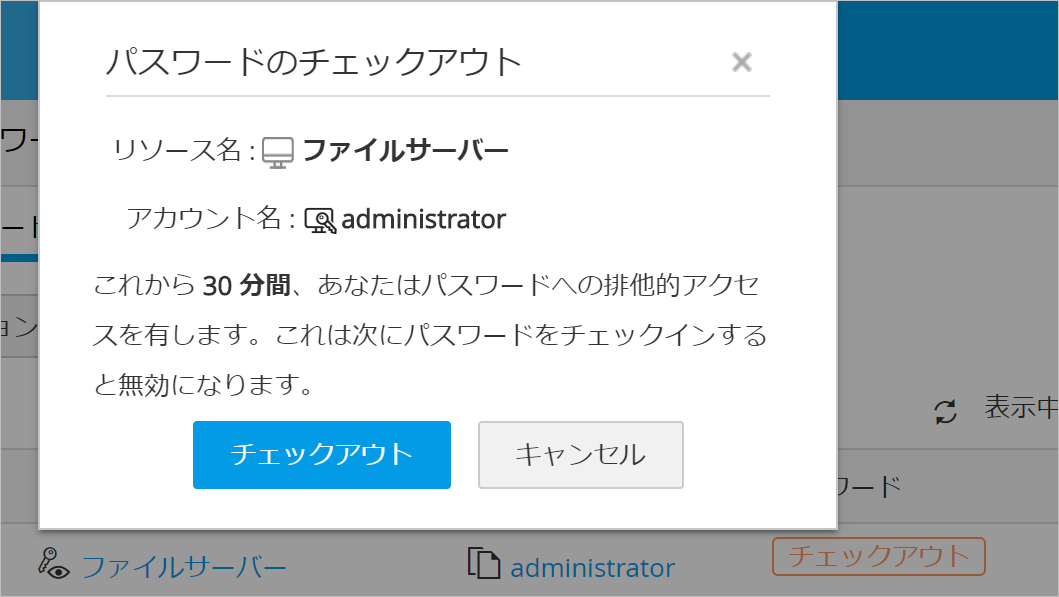Screen dimensions: 1059x597
Task: Click the bold ファイルサーバー resource name in dialog
Action: coord(405,152)
